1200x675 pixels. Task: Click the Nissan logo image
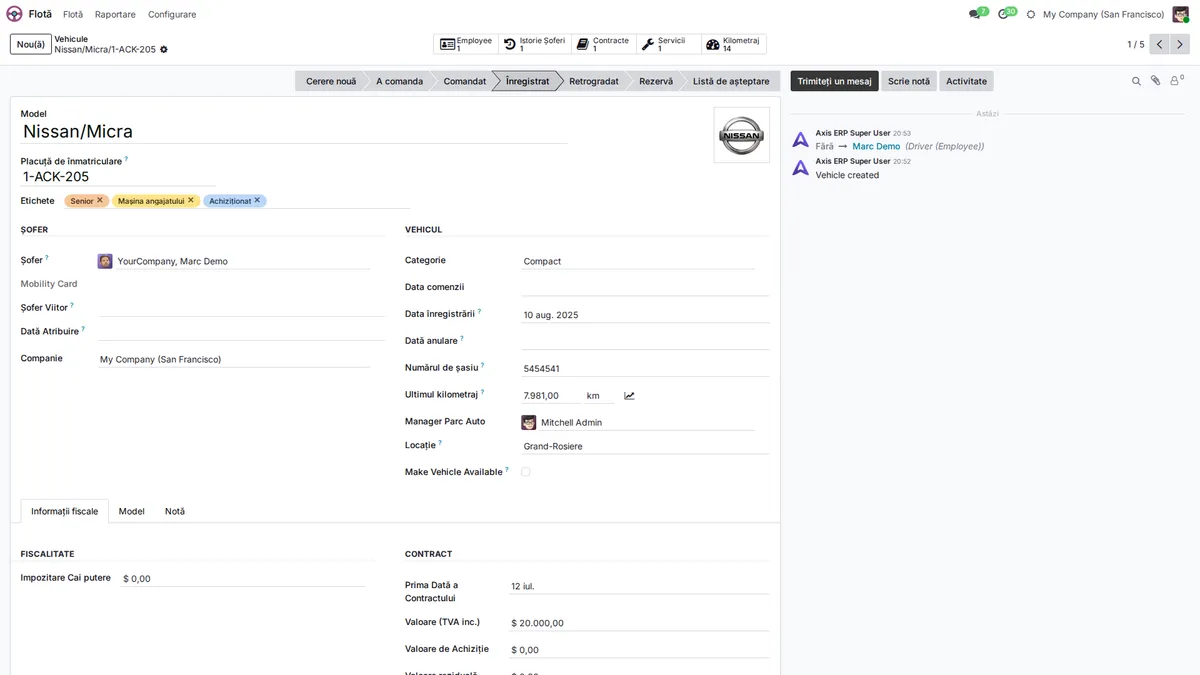coord(741,135)
